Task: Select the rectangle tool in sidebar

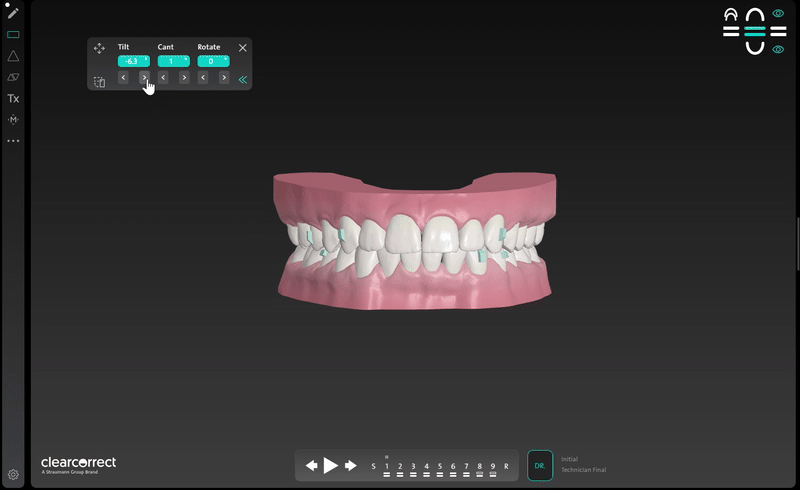Action: point(13,35)
